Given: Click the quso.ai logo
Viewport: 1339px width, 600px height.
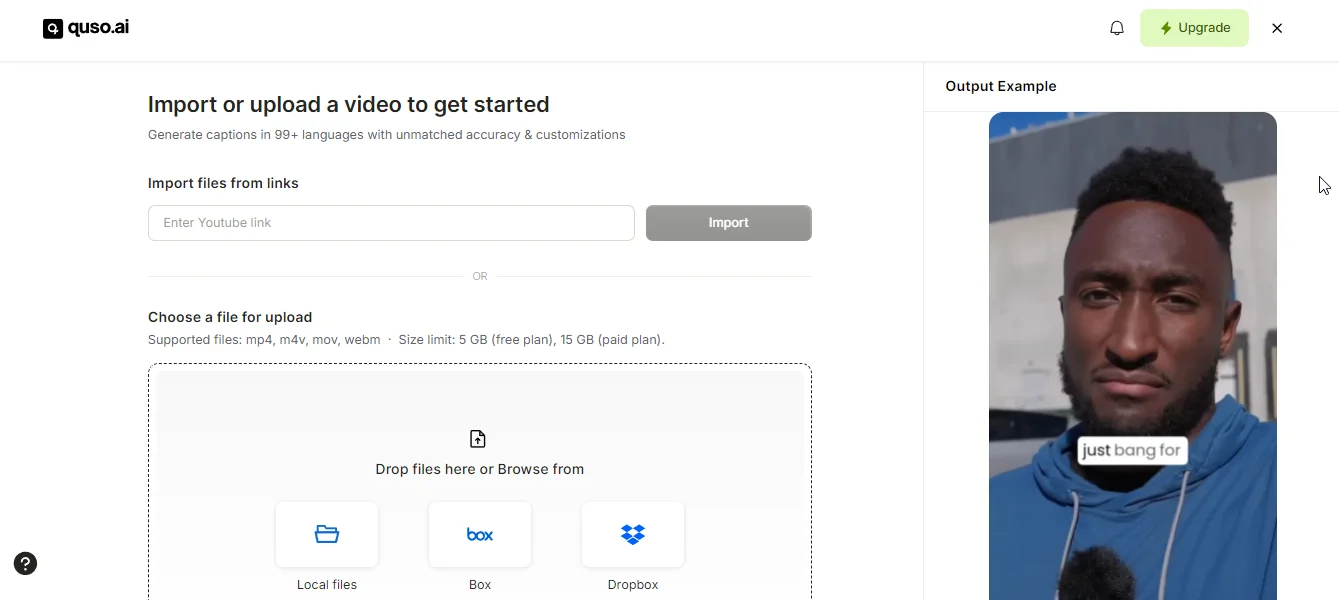Looking at the screenshot, I should click(86, 28).
